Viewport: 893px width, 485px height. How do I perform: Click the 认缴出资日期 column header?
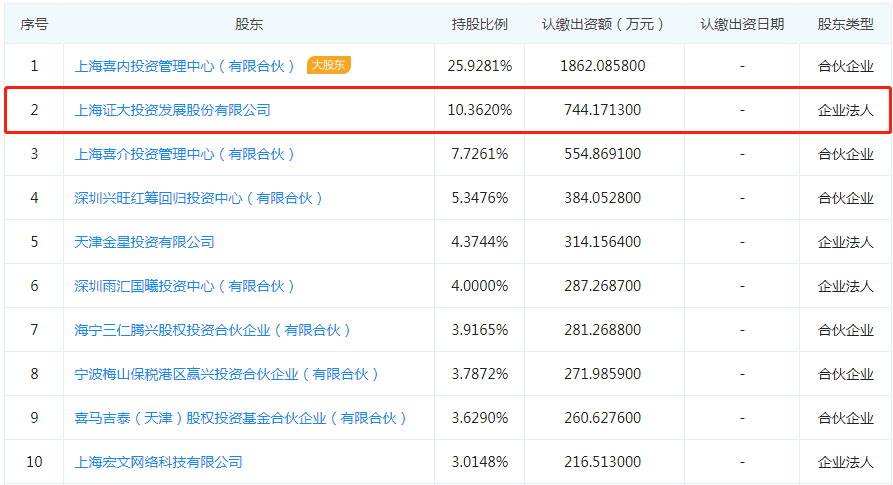coord(742,24)
